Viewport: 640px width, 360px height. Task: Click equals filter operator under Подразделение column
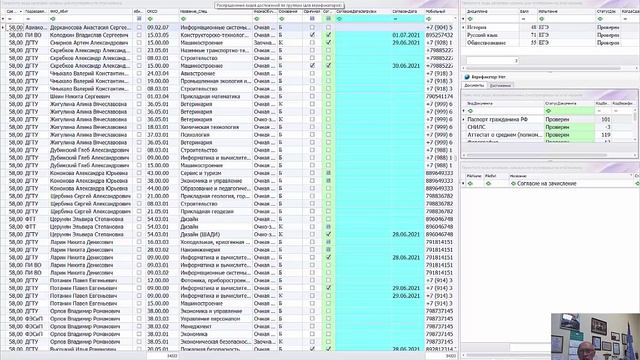click(28, 19)
